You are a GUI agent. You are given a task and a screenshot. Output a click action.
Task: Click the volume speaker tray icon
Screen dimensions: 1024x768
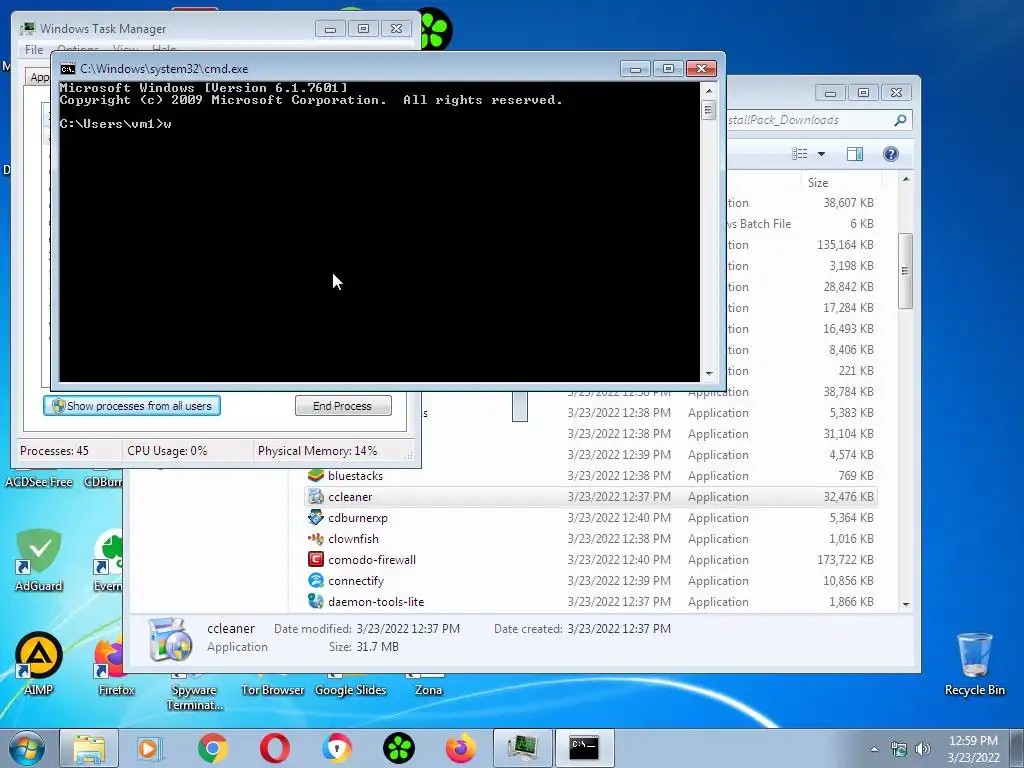pos(923,749)
